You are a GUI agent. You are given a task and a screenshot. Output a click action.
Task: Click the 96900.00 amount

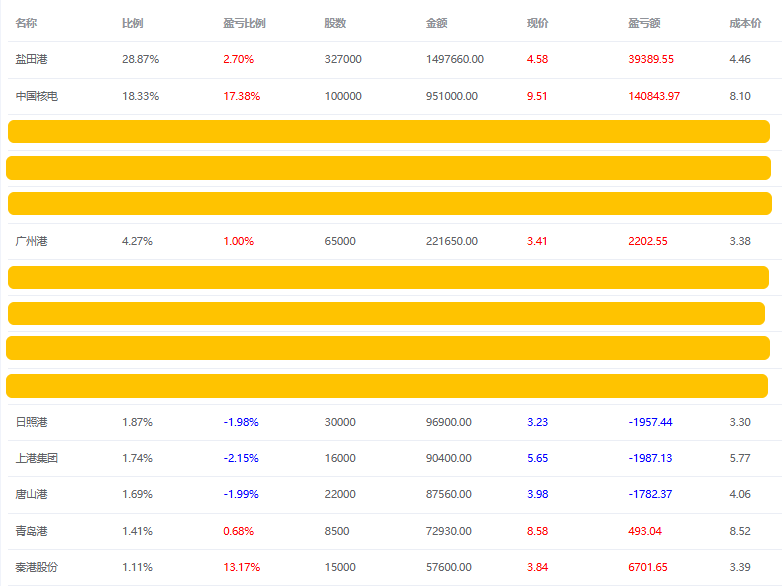[449, 422]
